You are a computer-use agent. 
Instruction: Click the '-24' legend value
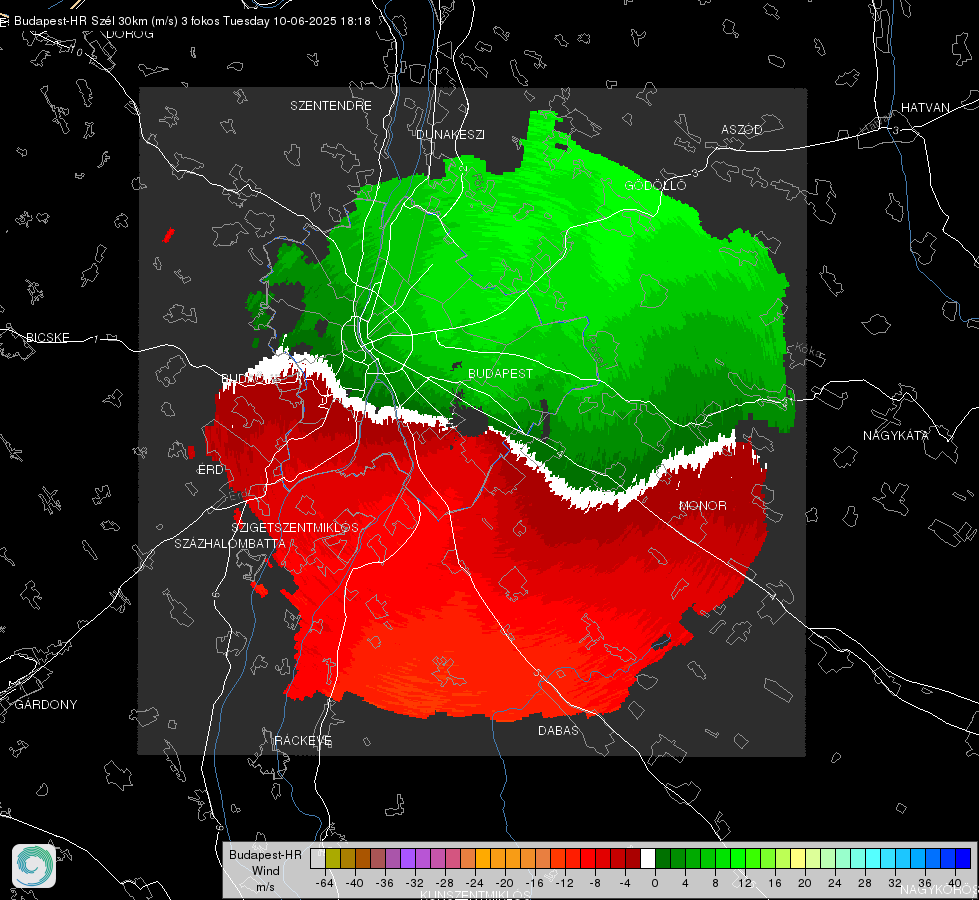[475, 883]
